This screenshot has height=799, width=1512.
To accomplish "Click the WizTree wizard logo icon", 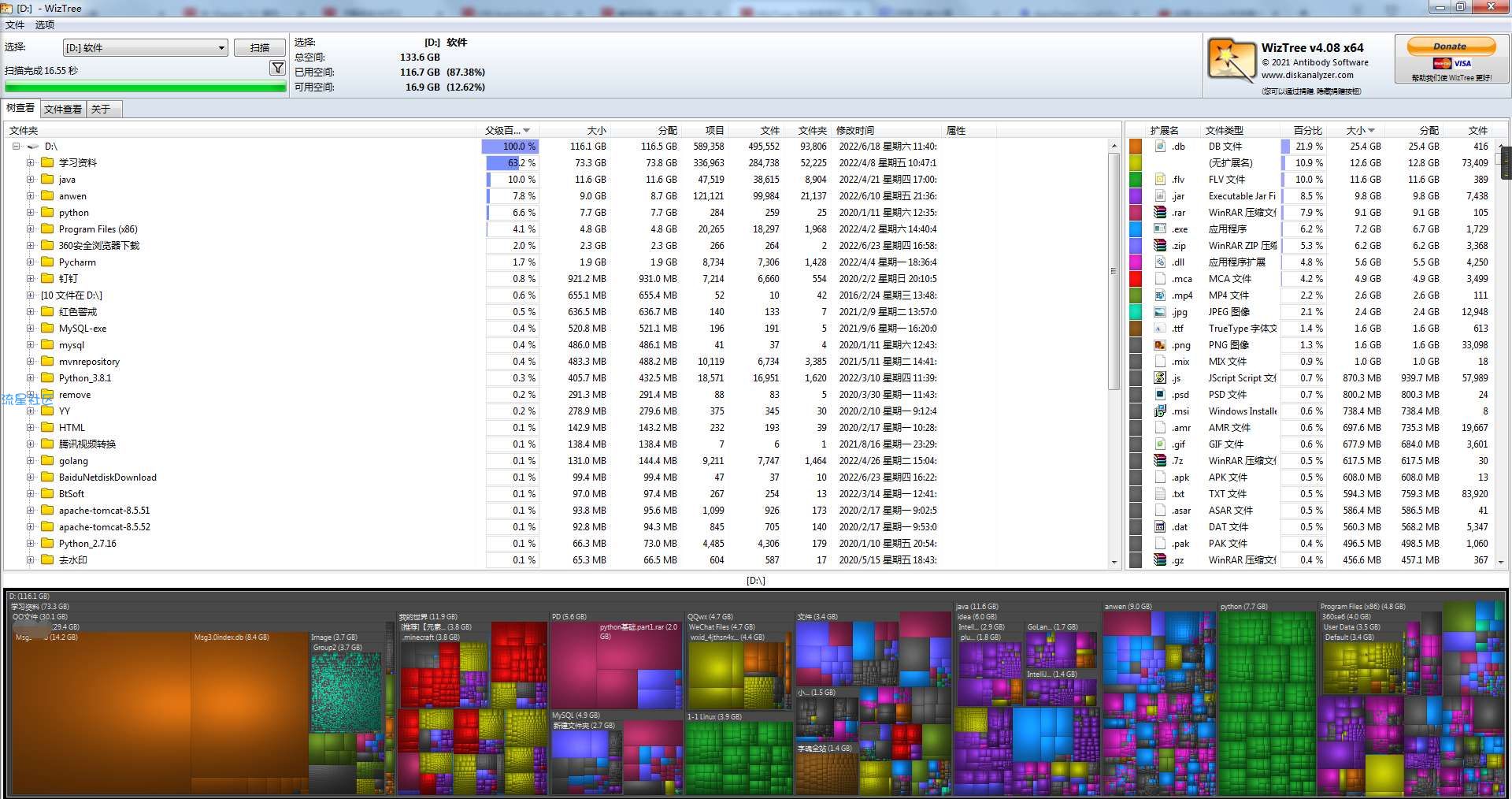I will click(x=1231, y=60).
